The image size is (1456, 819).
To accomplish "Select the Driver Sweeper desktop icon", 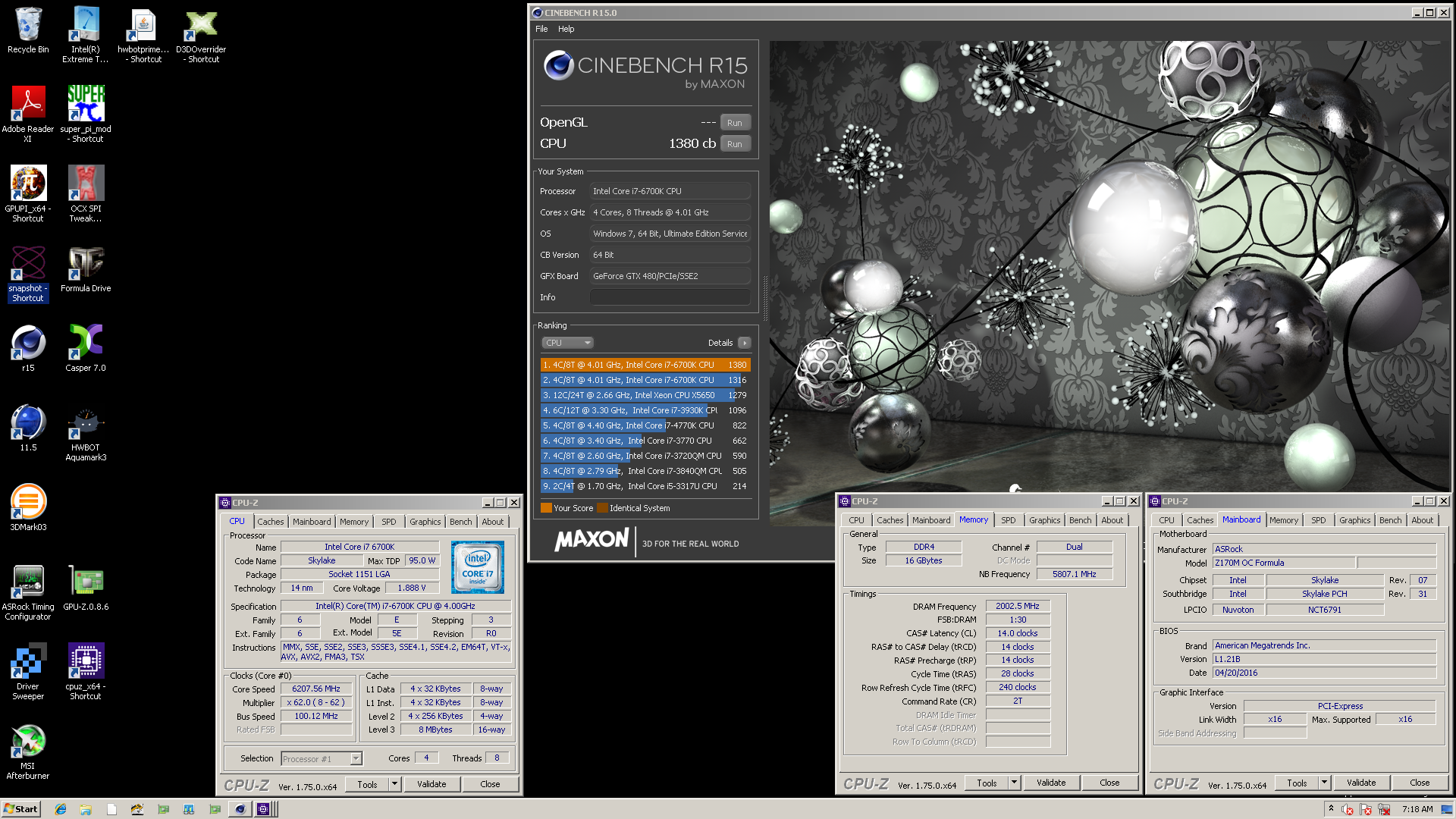I will click(x=28, y=671).
